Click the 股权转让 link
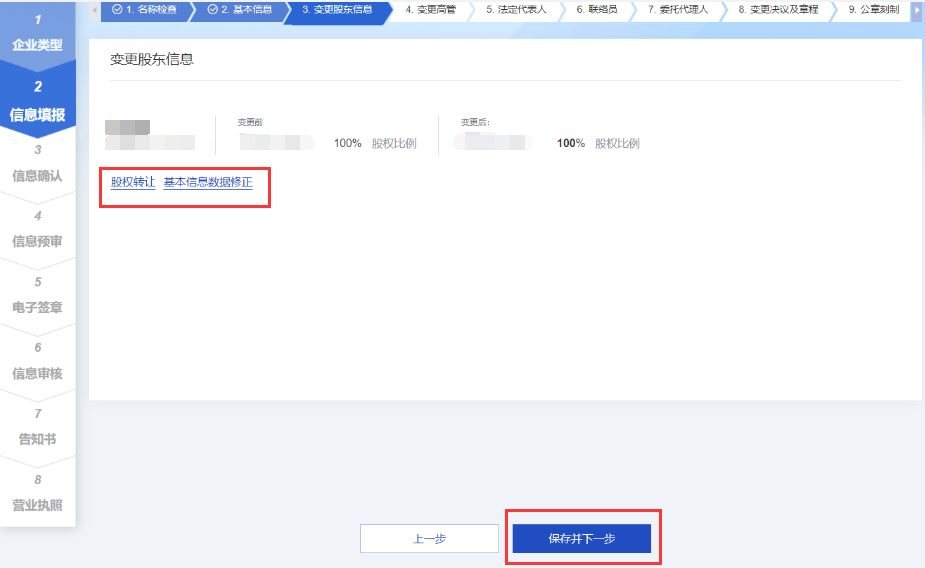 [x=133, y=183]
